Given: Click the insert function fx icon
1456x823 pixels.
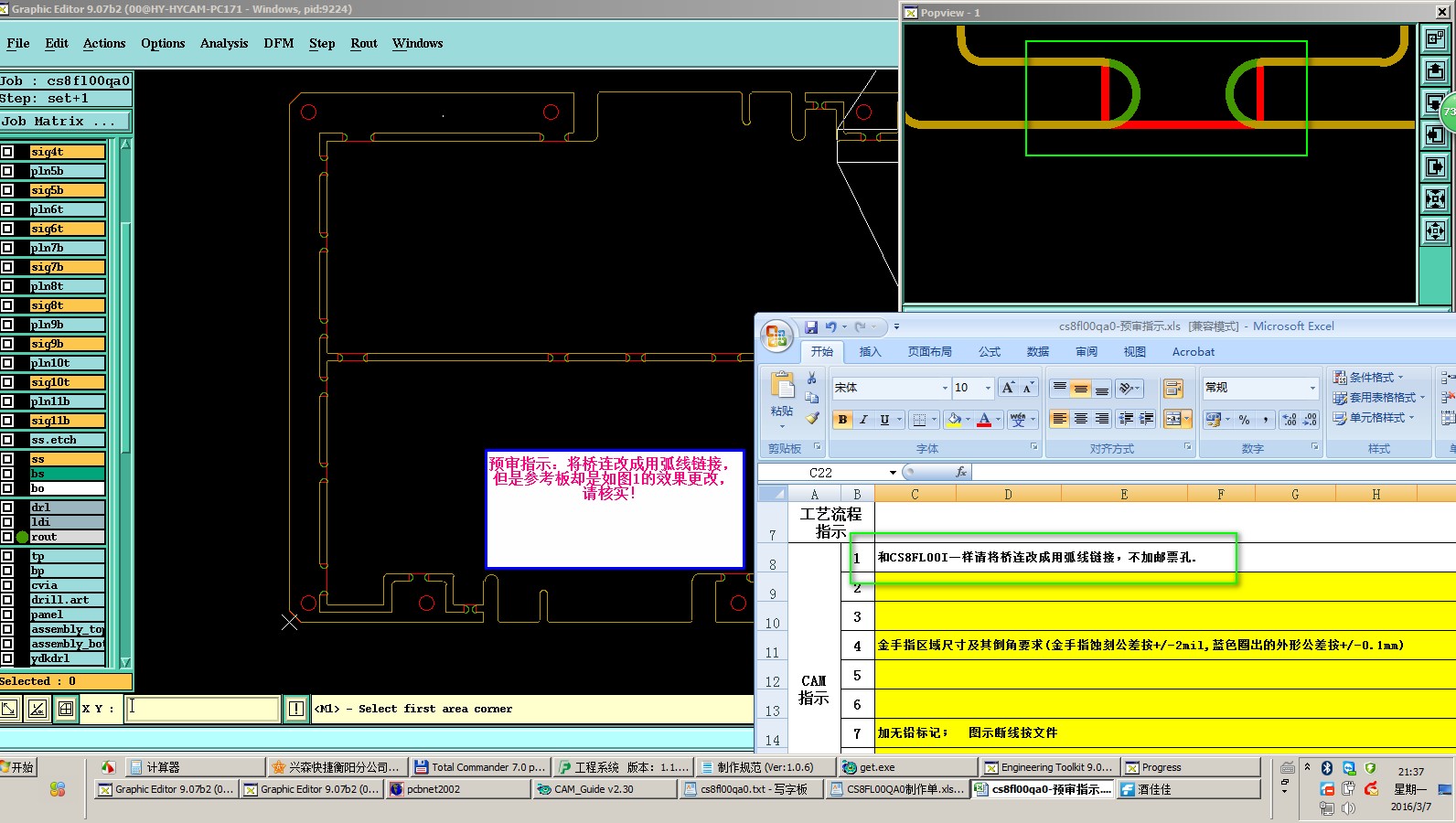Looking at the screenshot, I should pos(960,472).
